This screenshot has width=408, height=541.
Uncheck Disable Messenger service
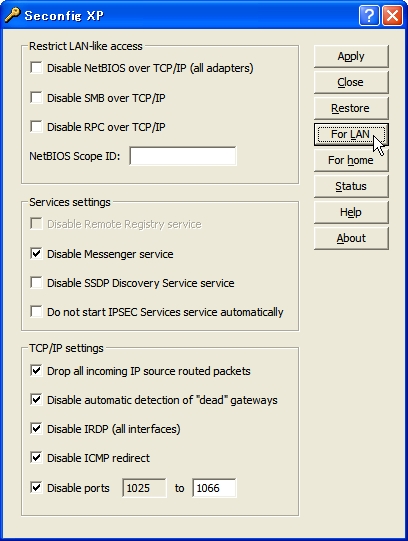pos(36,254)
